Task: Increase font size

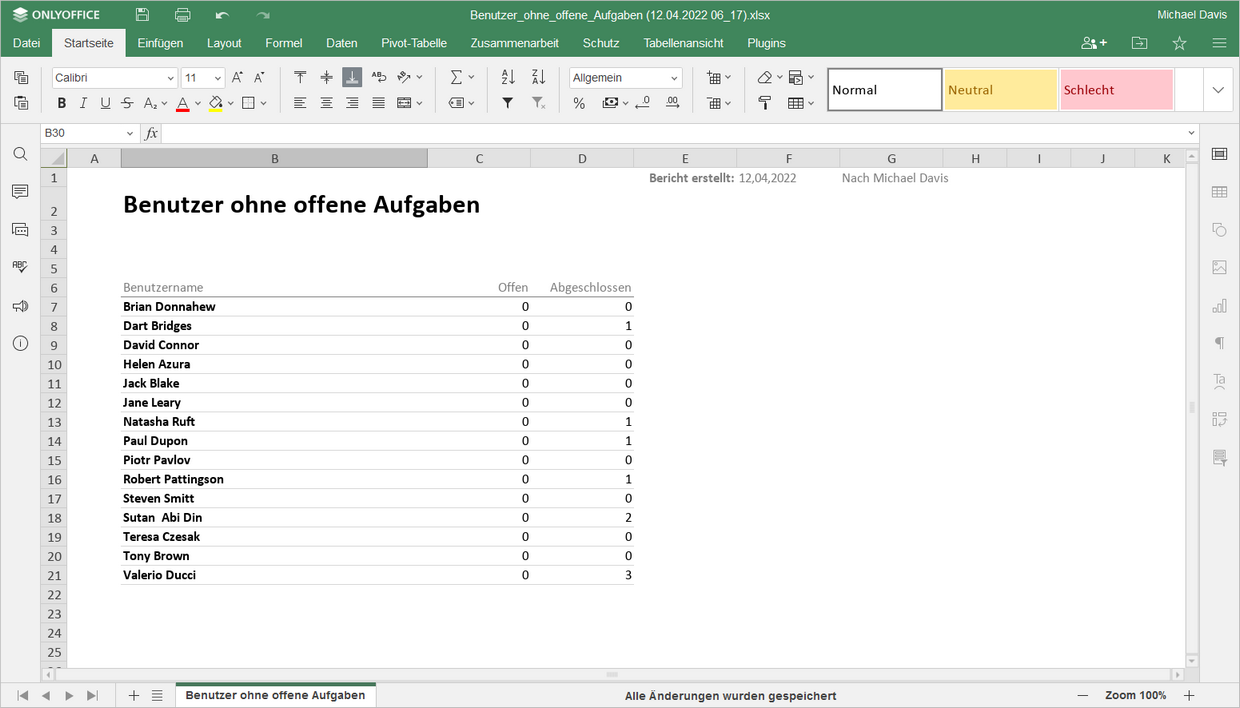Action: [237, 77]
